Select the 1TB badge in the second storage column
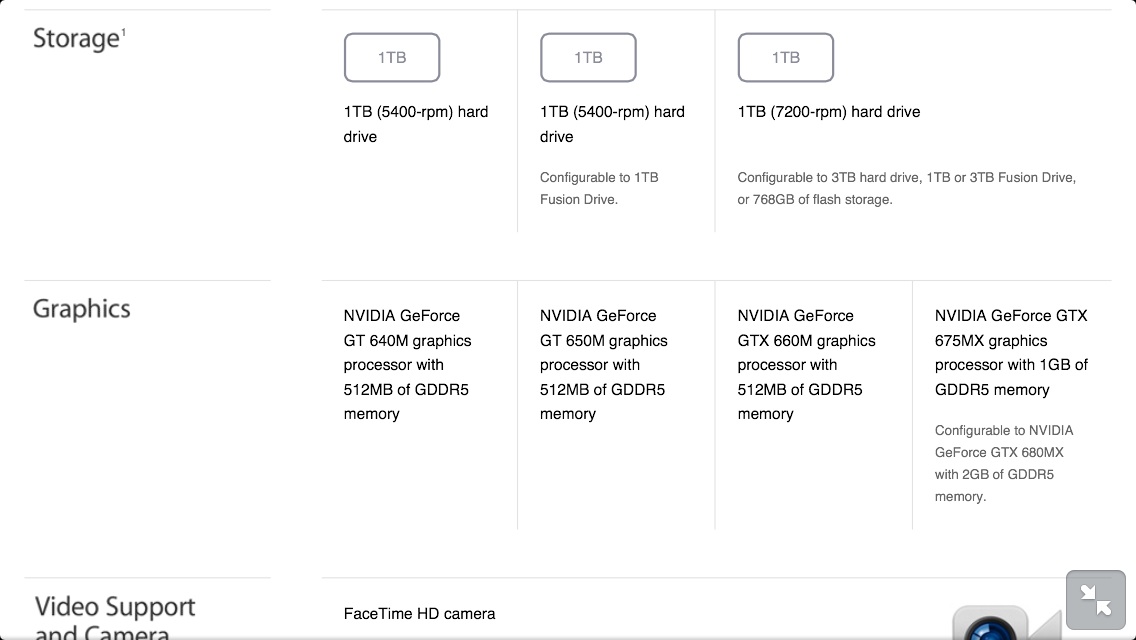1136x640 pixels. pyautogui.click(x=588, y=57)
